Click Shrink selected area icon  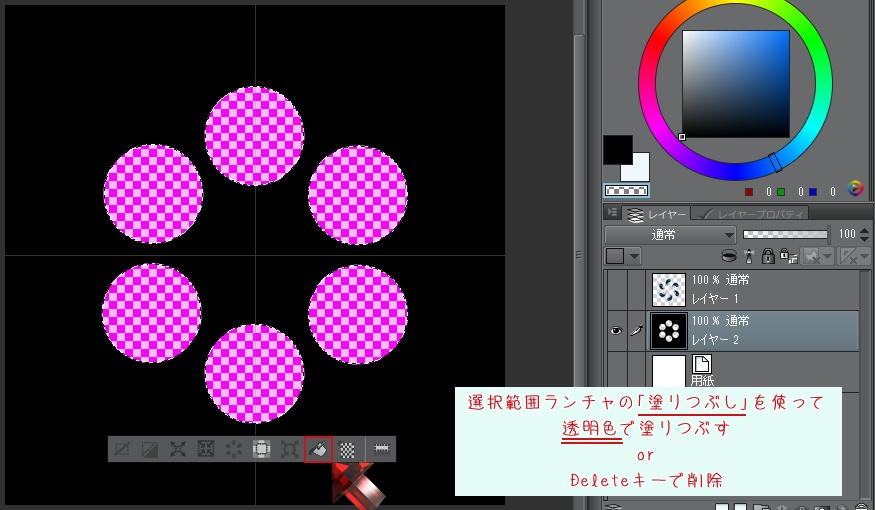pos(206,449)
